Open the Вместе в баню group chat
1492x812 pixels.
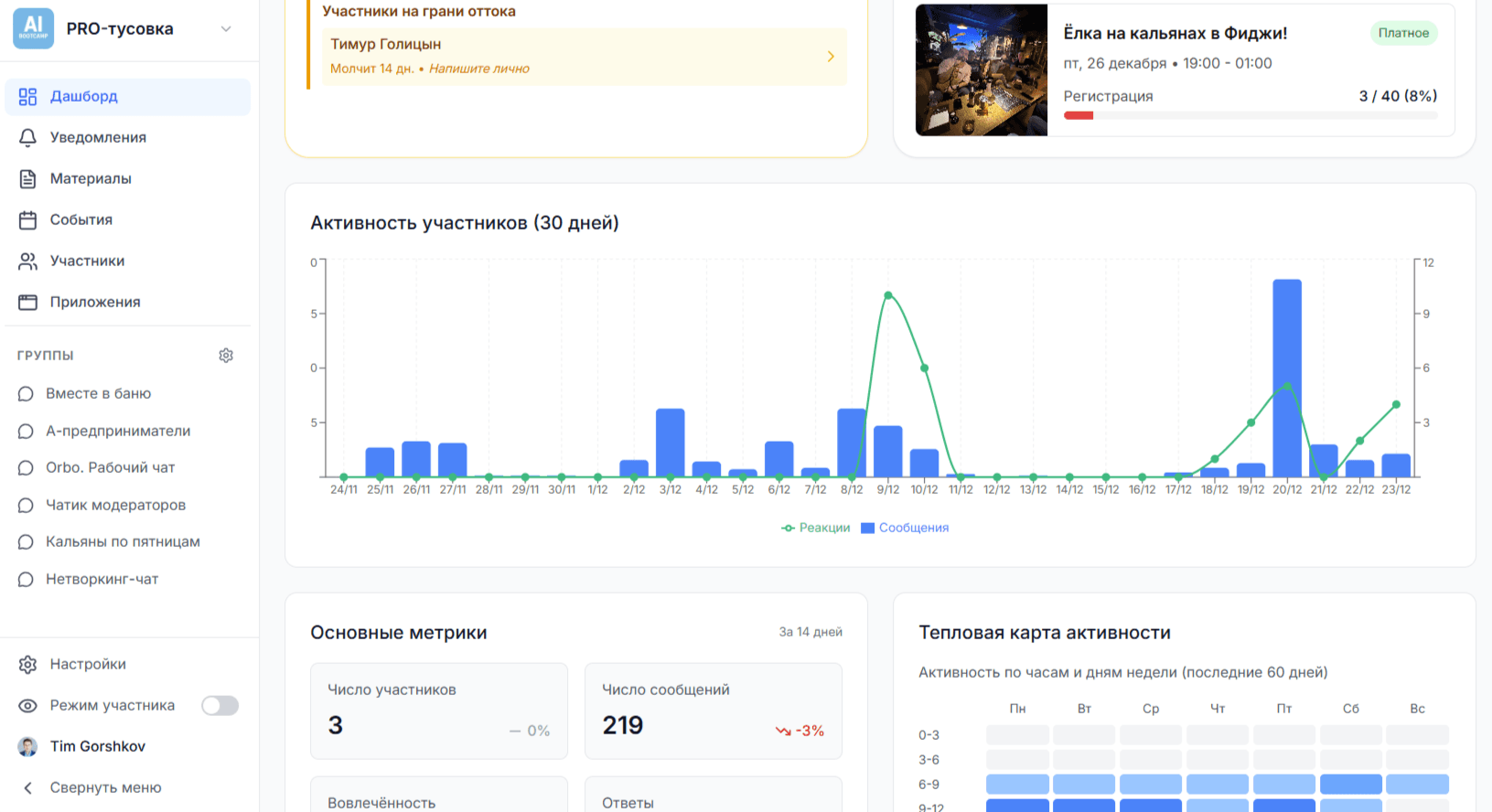pos(98,394)
